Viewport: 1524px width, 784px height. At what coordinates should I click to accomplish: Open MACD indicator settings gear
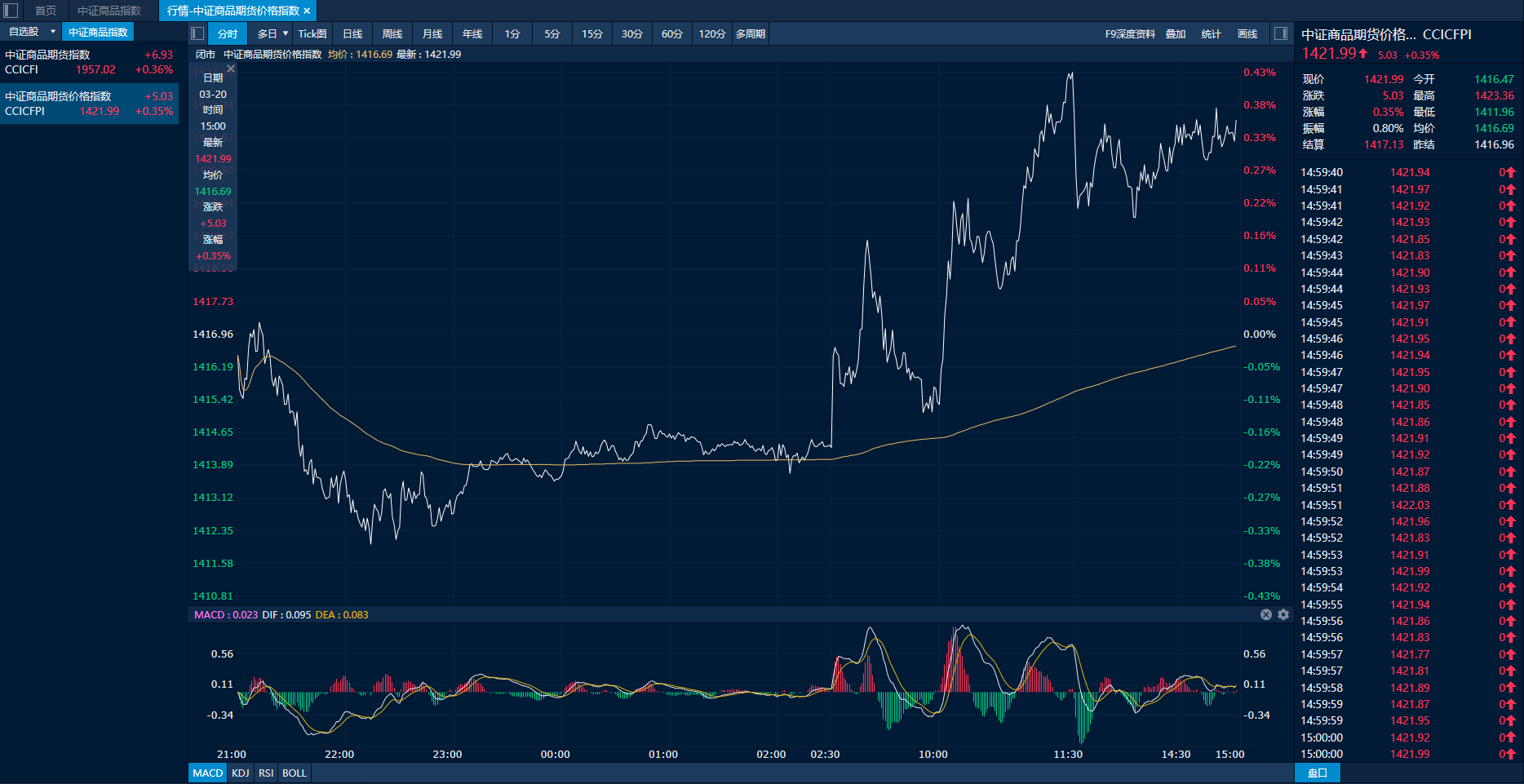point(1283,614)
